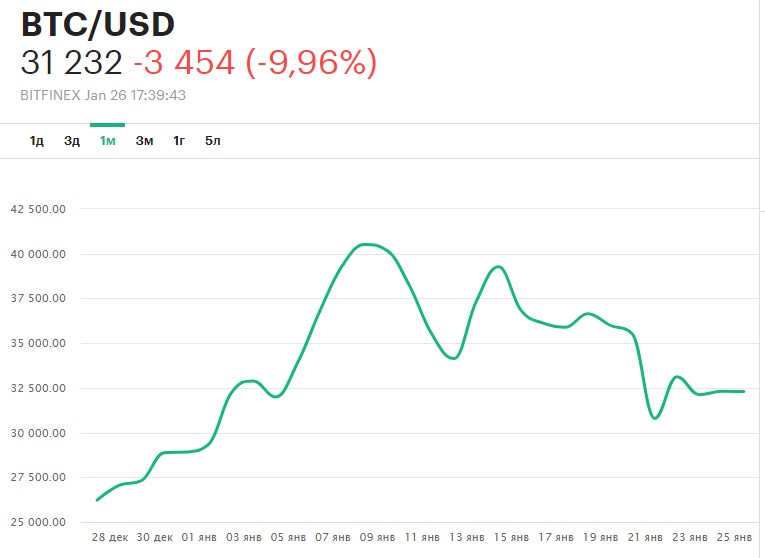Click the BITFINEX exchange label
This screenshot has height=558, width=765.
[x=50, y=95]
